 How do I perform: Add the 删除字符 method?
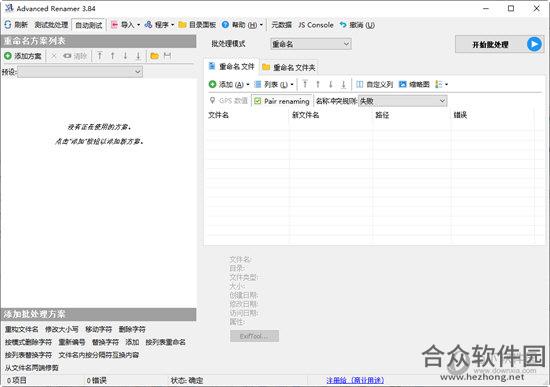(x=132, y=329)
